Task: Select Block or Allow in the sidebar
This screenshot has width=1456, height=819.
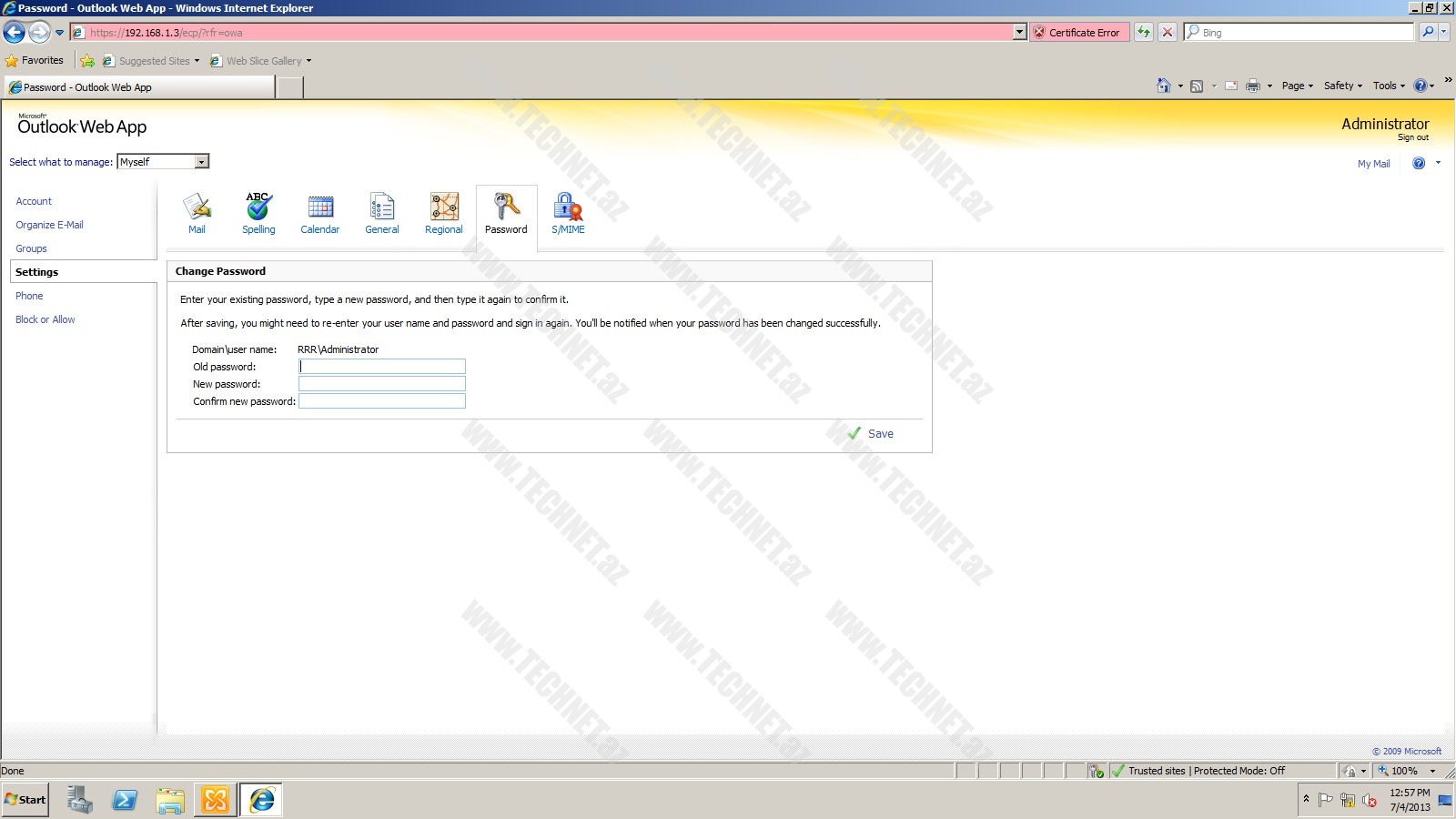Action: tap(45, 319)
